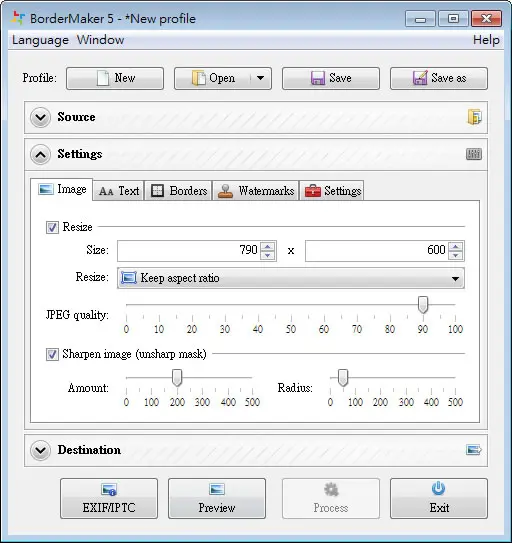Choose Save as for the profile
The height and width of the screenshot is (543, 512).
pyautogui.click(x=439, y=78)
